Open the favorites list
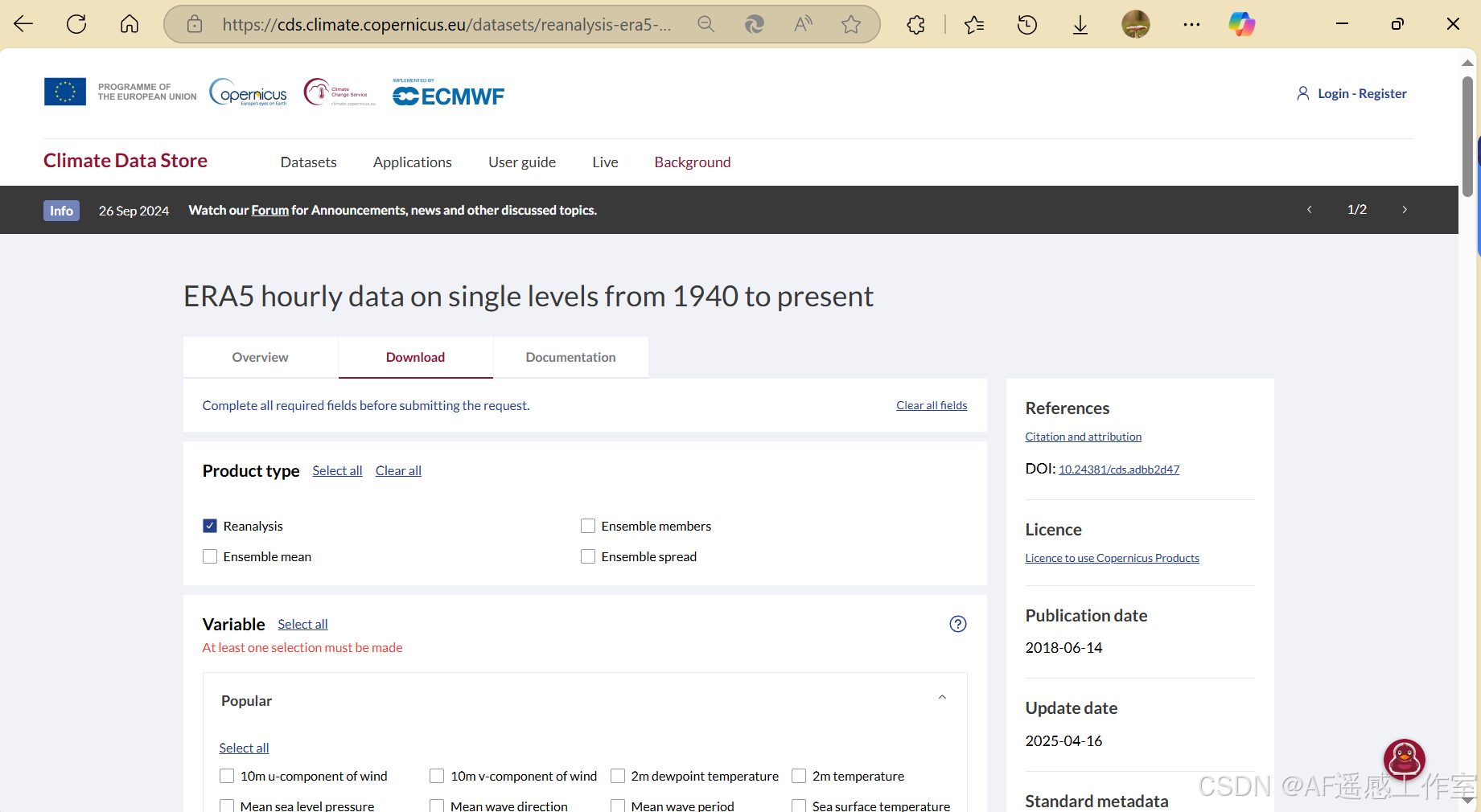Viewport: 1481px width, 812px height. (x=974, y=25)
